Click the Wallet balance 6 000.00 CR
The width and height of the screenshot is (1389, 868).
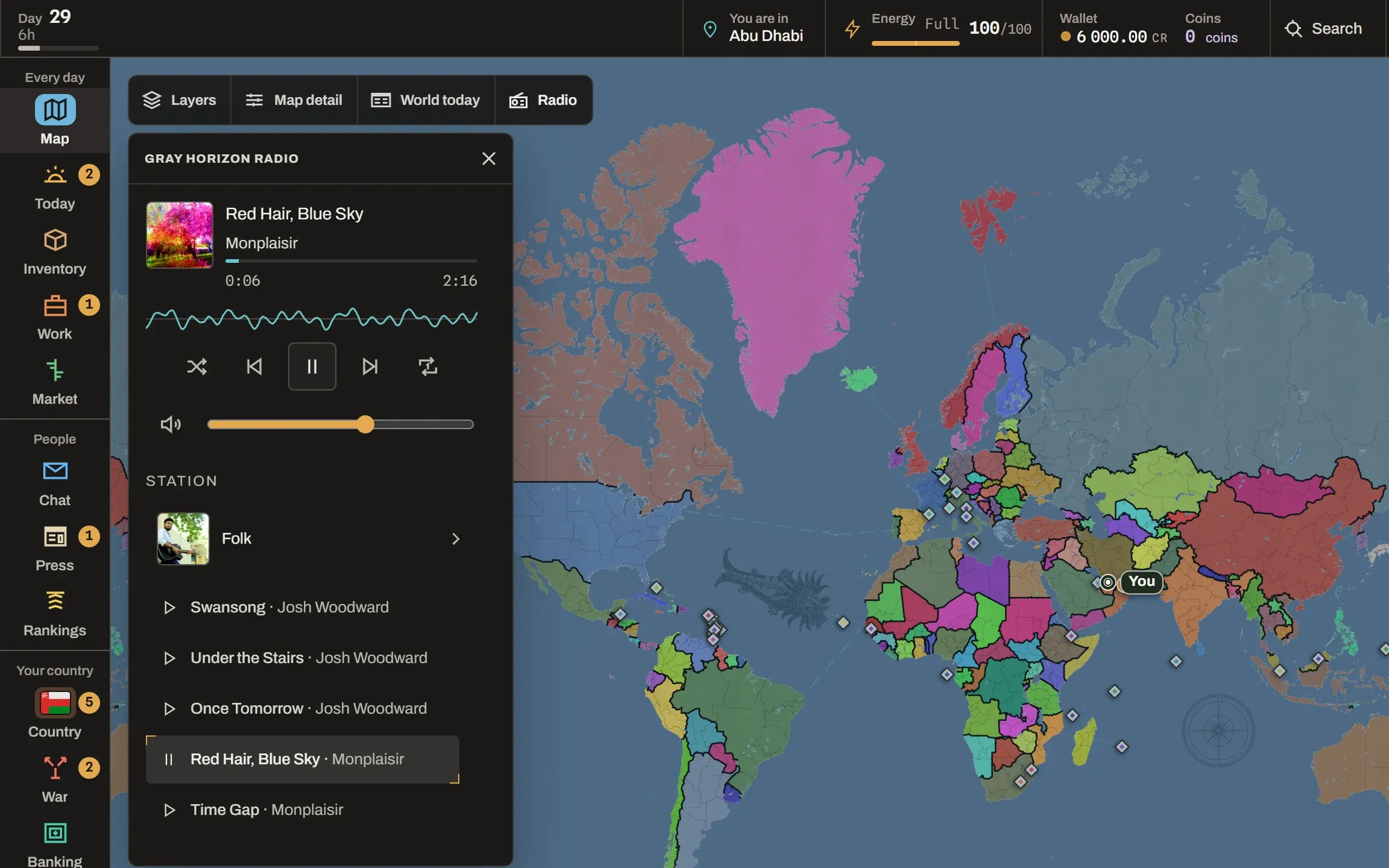coord(1114,37)
